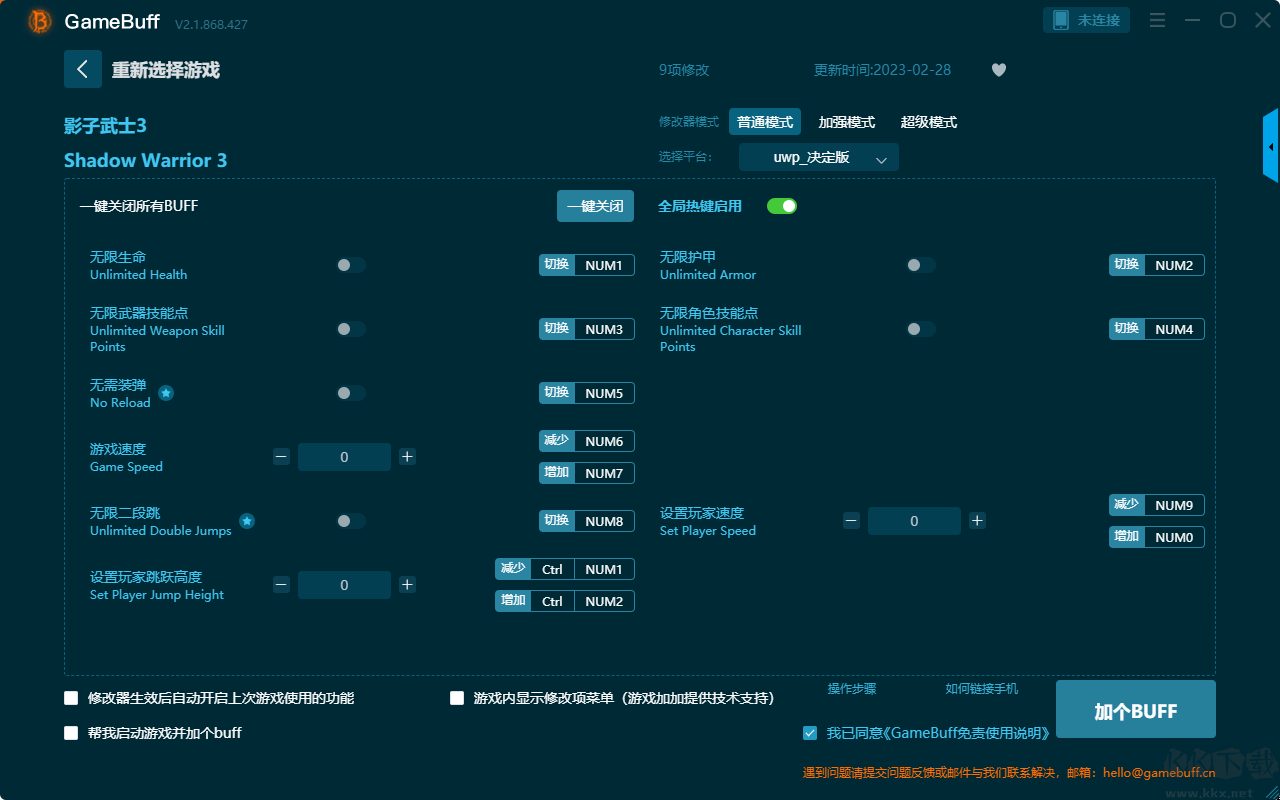
Task: Turn off the global hotkey toggle
Action: tap(781, 206)
